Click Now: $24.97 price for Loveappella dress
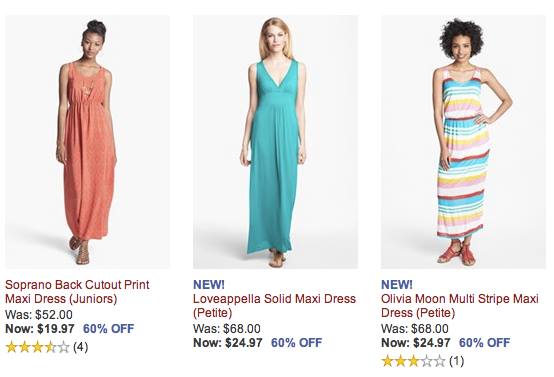Viewport: 554px width, 377px height. coord(228,342)
